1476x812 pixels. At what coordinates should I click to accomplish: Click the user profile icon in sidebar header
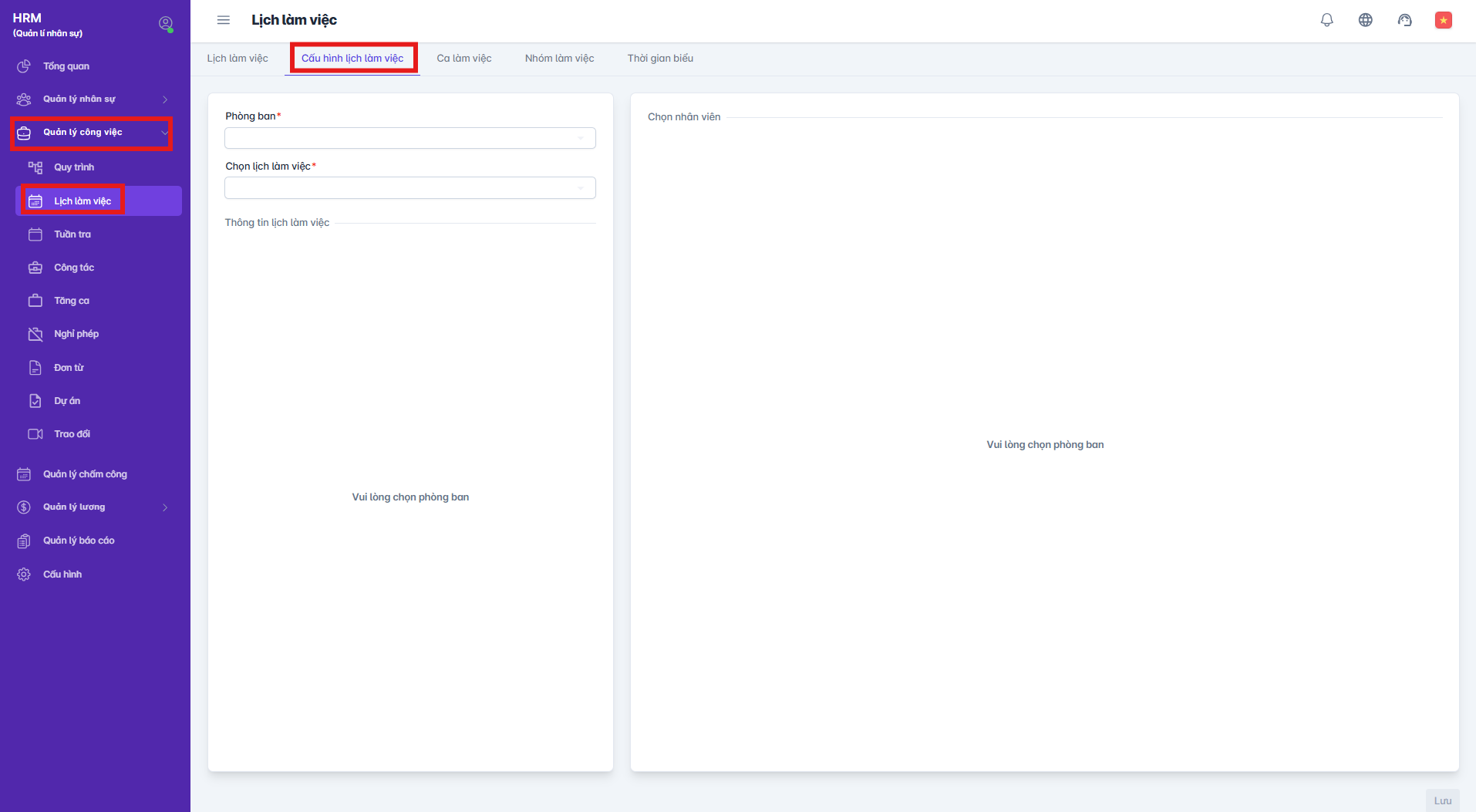[165, 24]
